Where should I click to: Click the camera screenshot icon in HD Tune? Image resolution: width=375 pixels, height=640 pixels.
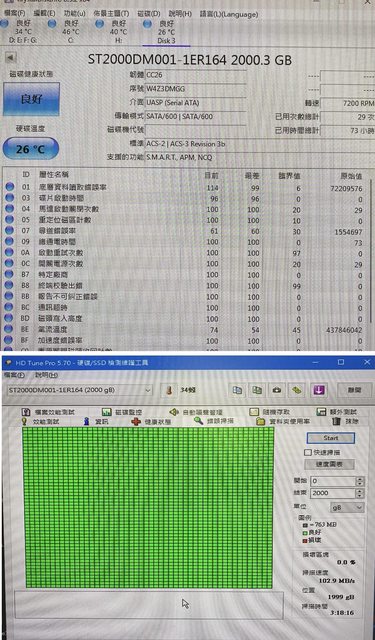click(x=277, y=390)
